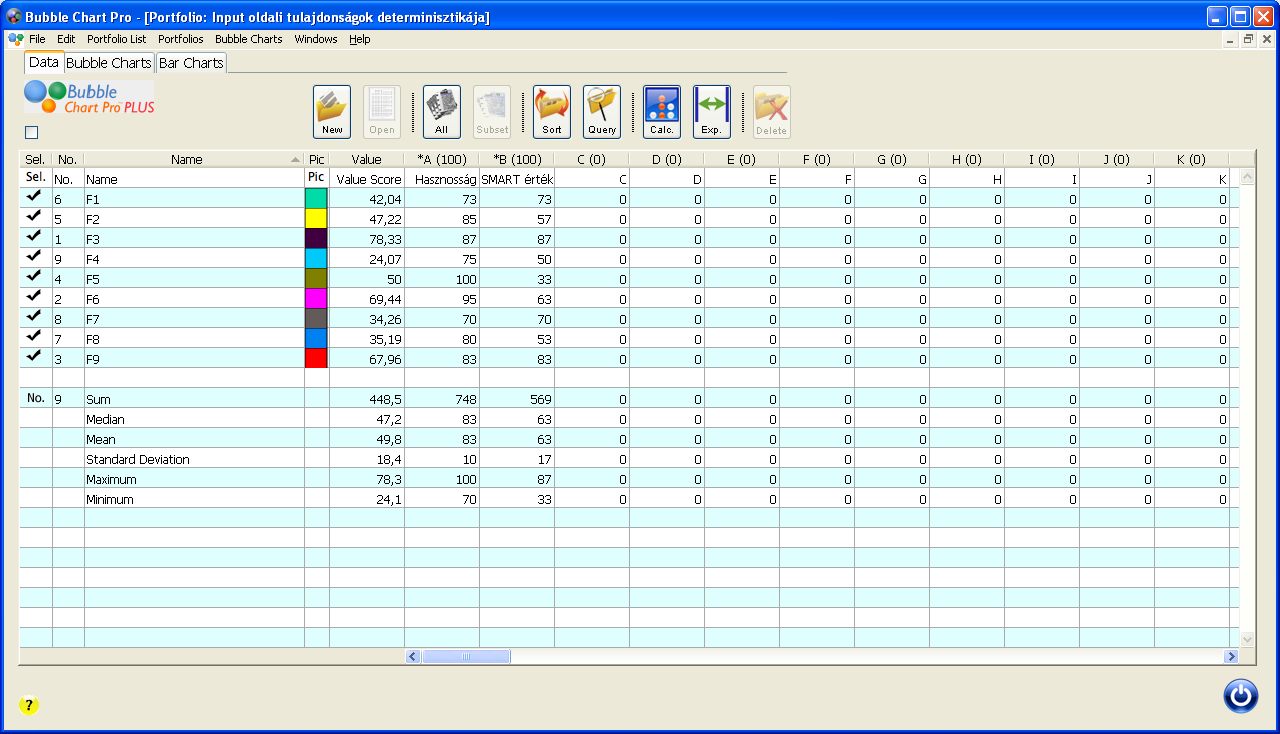This screenshot has height=734, width=1280.
Task: Click the cyan color swatch for F4
Action: pyautogui.click(x=316, y=258)
